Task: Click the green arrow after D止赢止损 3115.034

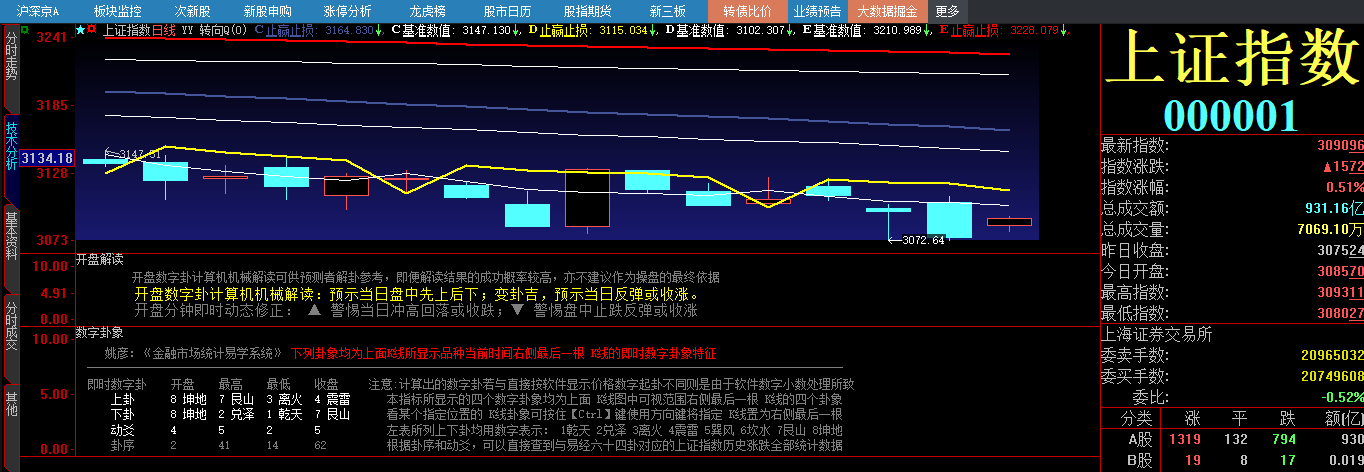Action: point(654,30)
